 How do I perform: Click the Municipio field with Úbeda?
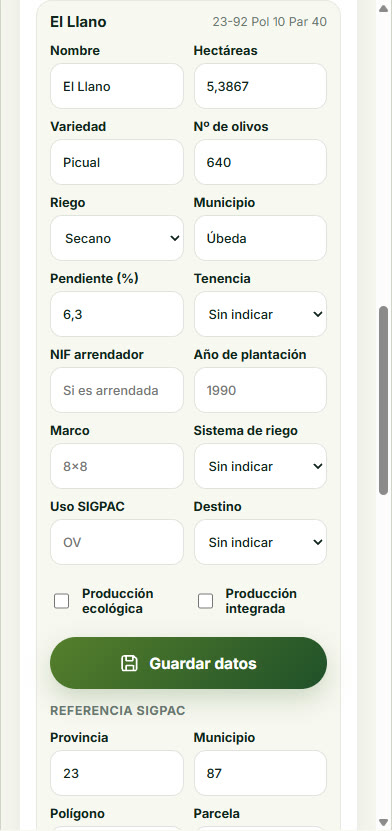click(261, 238)
